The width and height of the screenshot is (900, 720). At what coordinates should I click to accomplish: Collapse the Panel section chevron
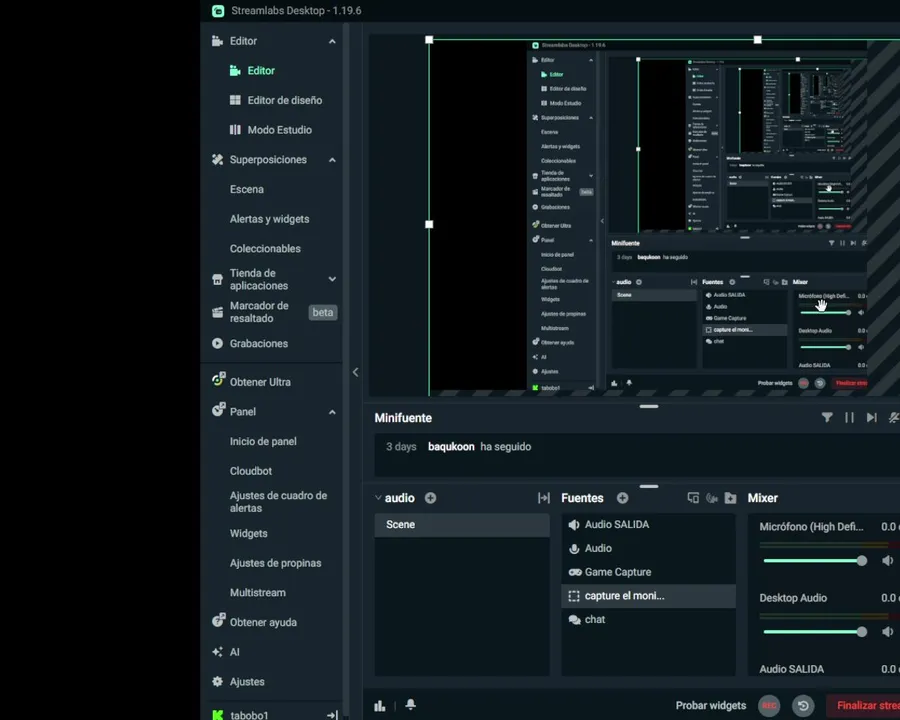coord(332,412)
